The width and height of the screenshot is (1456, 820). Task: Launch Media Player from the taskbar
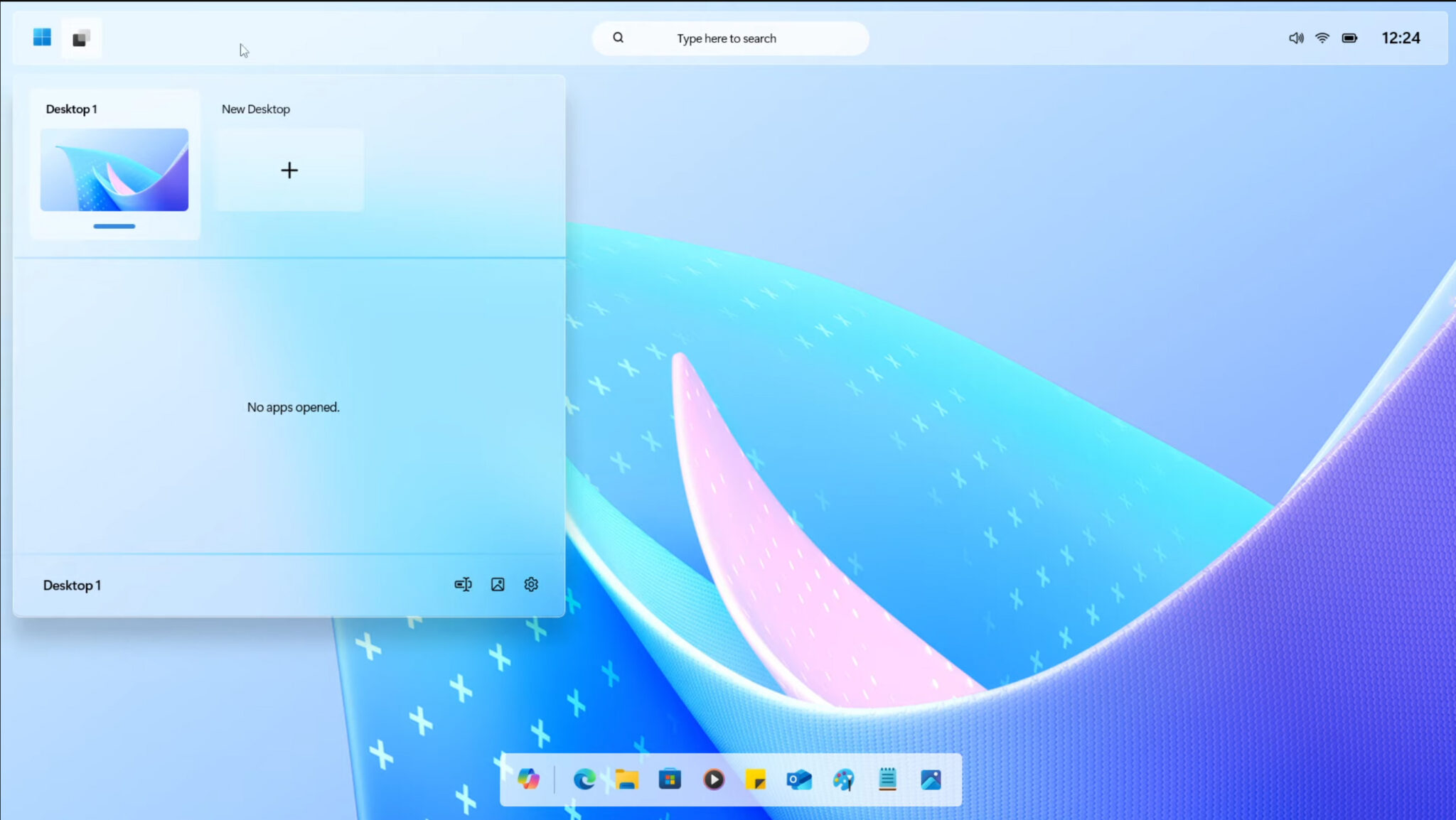coord(713,779)
